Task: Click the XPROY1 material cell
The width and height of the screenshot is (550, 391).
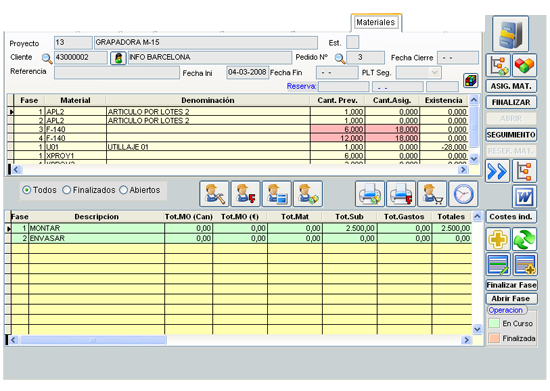Action: click(x=75, y=156)
